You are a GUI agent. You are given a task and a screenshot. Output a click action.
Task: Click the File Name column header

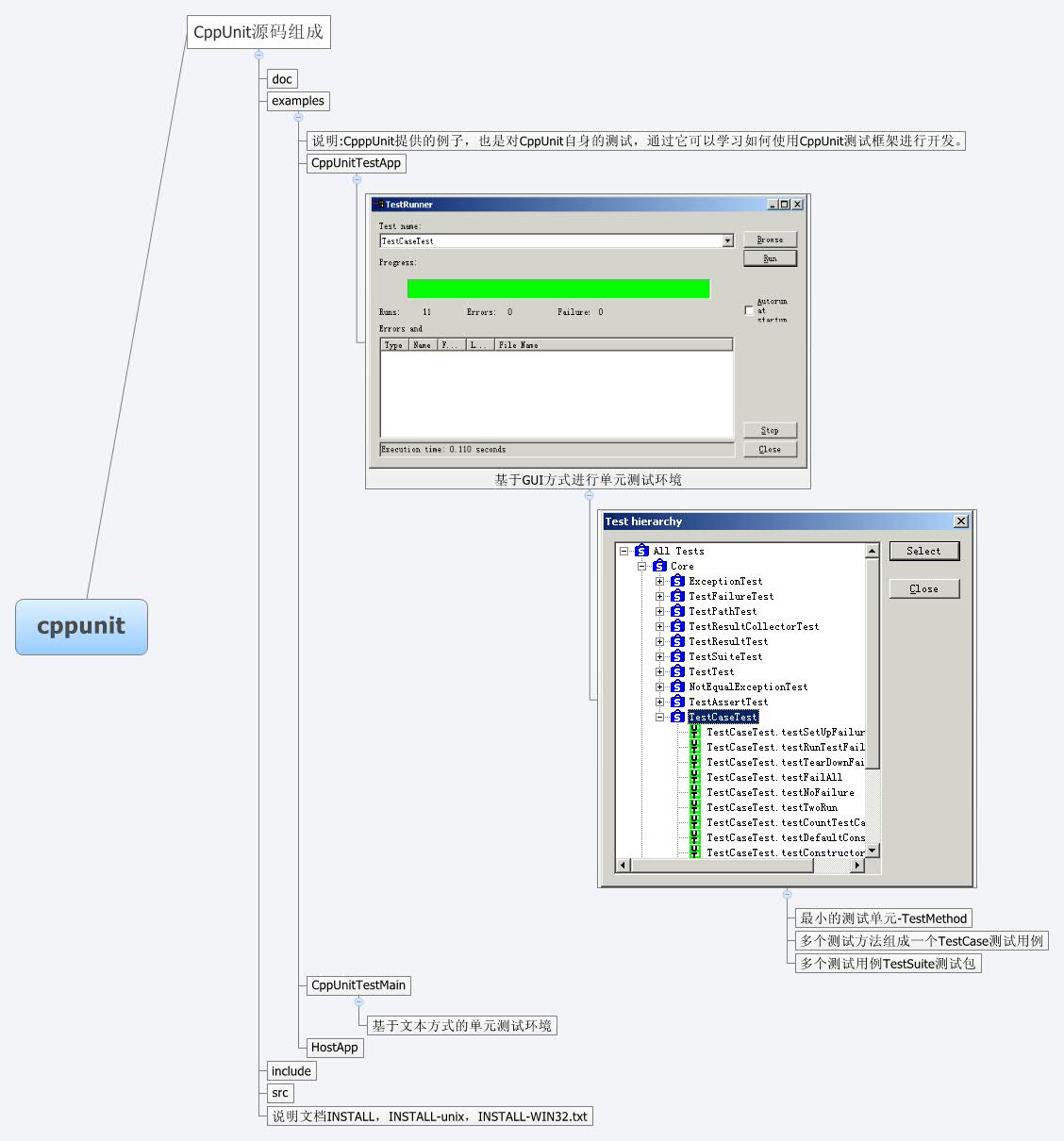(x=613, y=345)
